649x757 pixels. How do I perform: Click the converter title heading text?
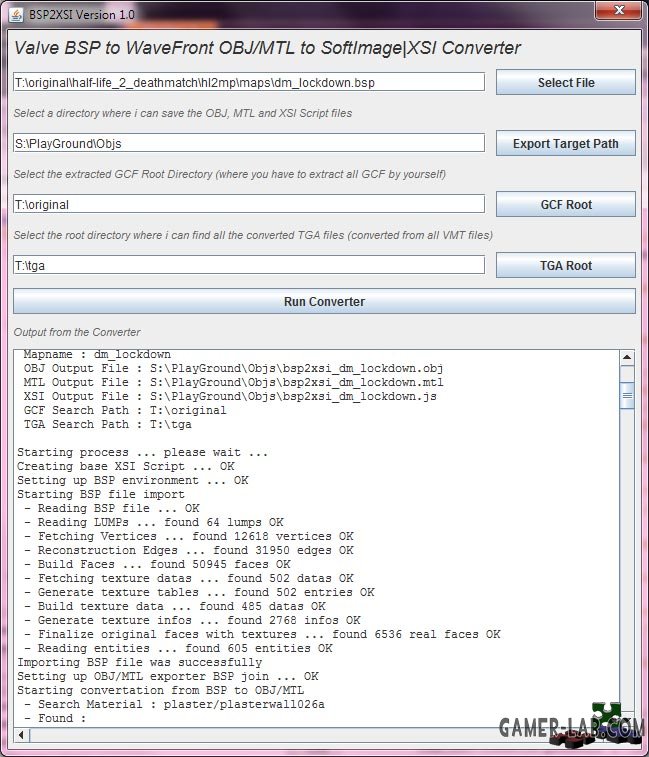point(267,48)
